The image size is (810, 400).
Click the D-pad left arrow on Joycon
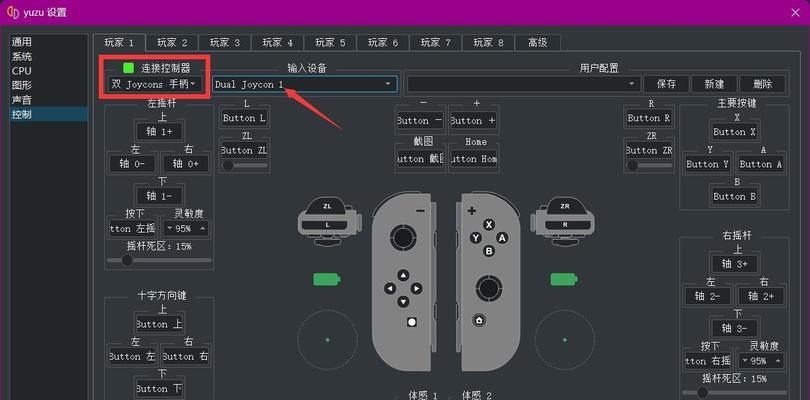390,288
